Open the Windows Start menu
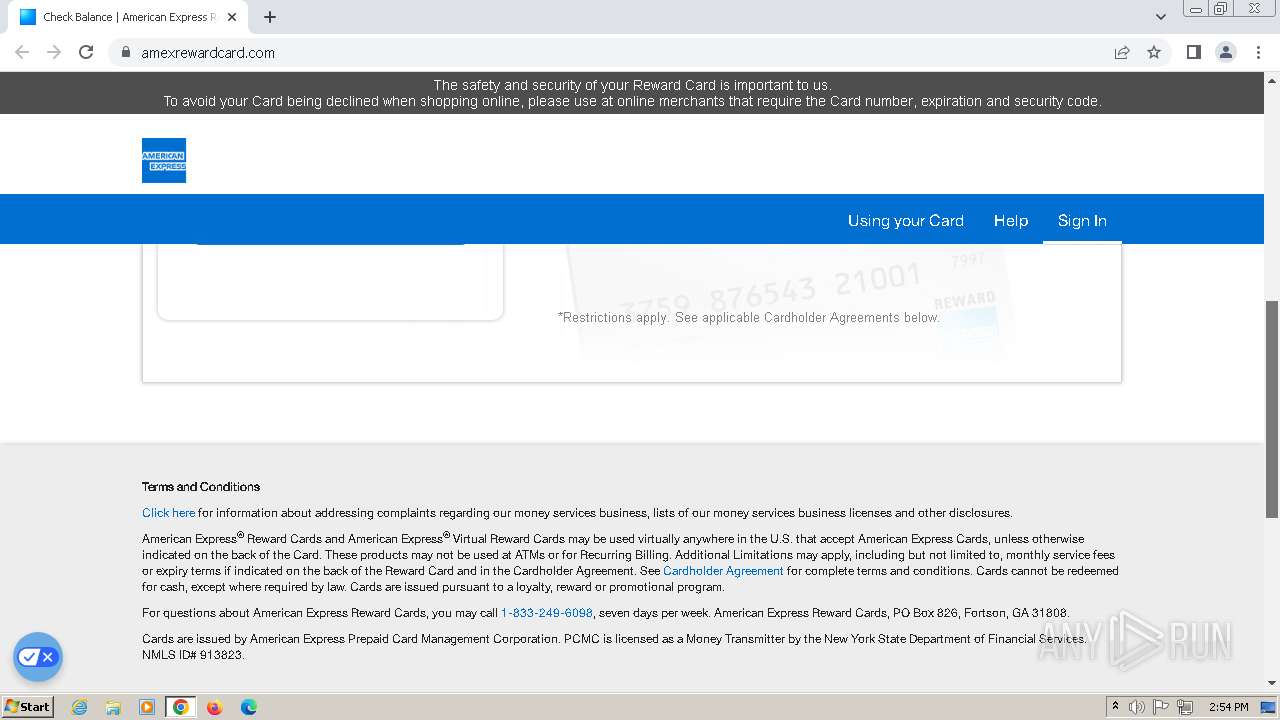Image resolution: width=1280 pixels, height=720 pixels. point(27,706)
